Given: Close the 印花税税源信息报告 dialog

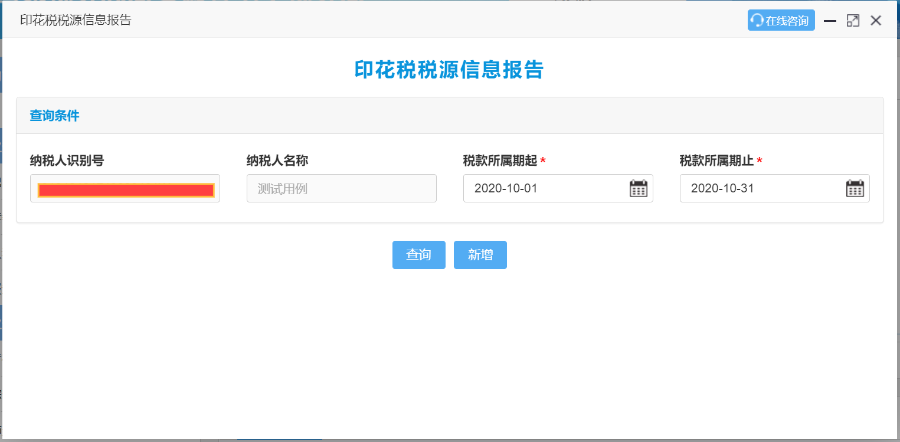Looking at the screenshot, I should pyautogui.click(x=875, y=21).
